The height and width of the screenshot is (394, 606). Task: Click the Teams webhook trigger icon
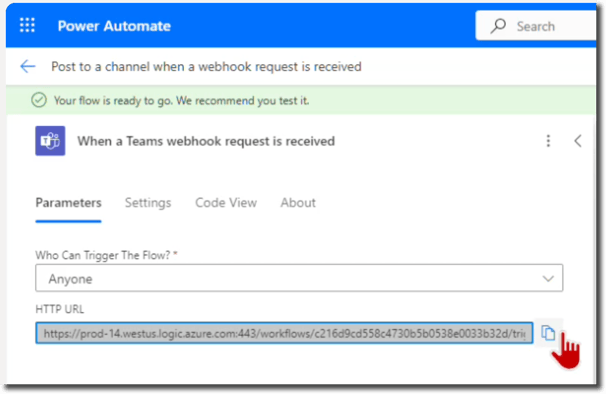[50, 141]
